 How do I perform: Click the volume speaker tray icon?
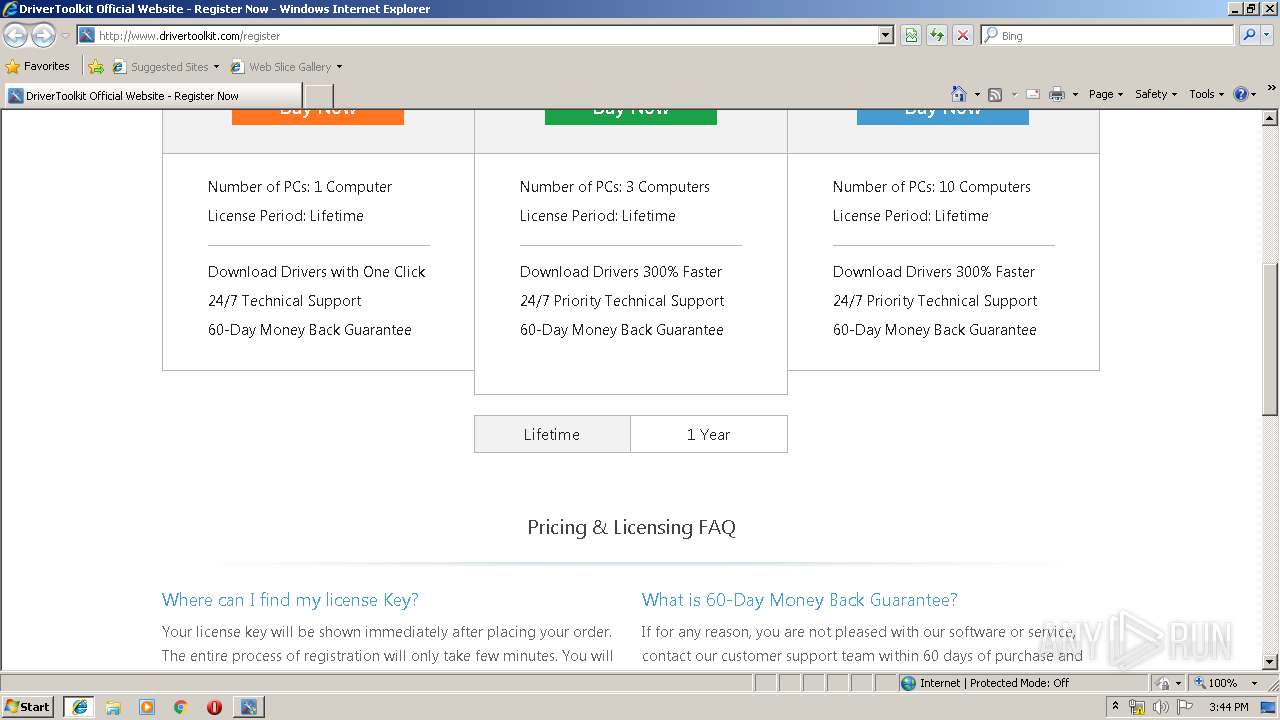[x=1160, y=707]
